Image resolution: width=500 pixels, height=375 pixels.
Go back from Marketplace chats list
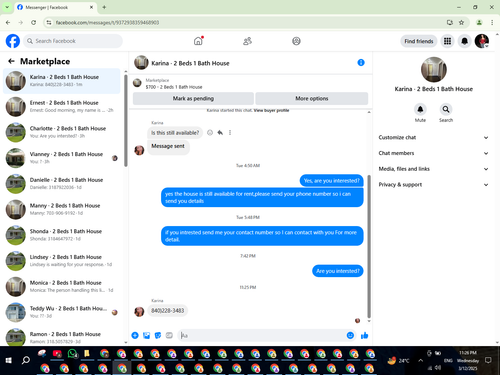(11, 61)
